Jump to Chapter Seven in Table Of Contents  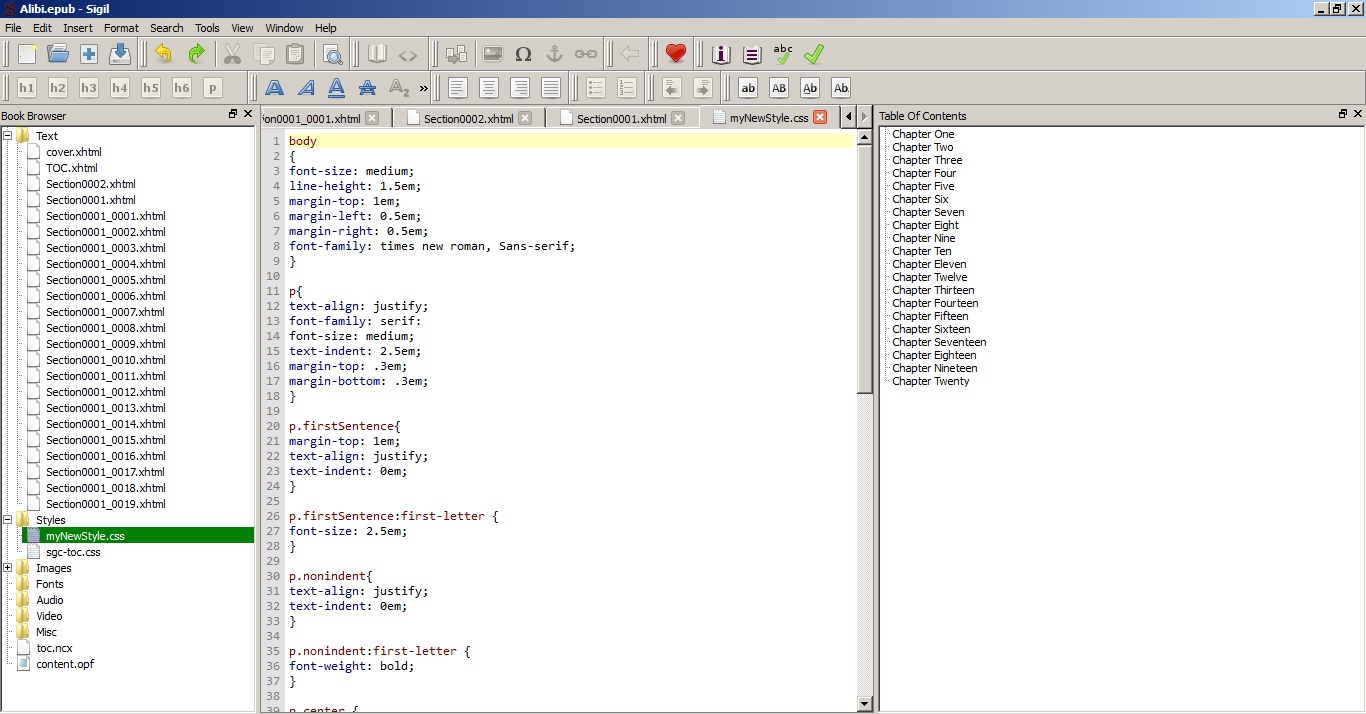tap(928, 212)
